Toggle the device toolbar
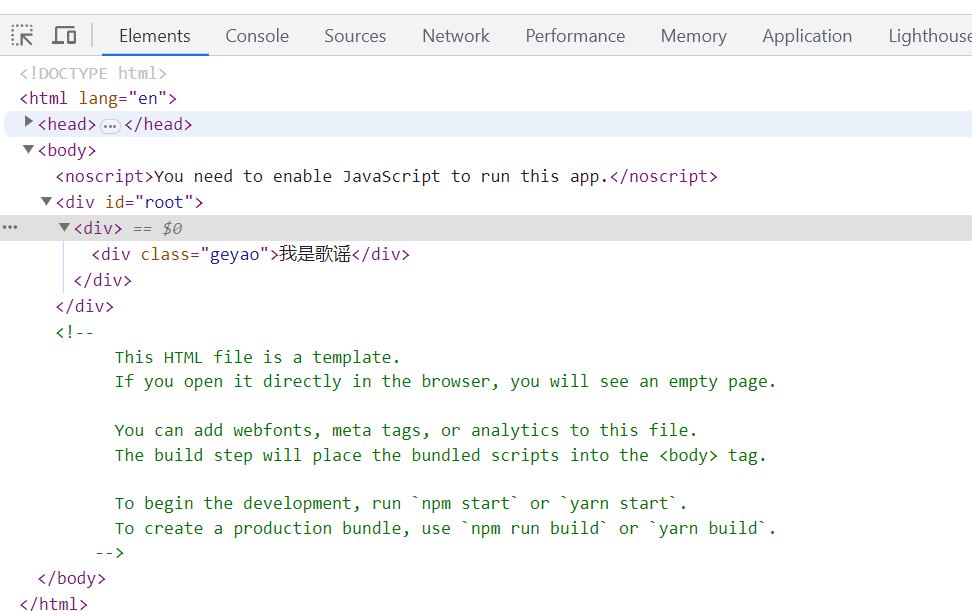This screenshot has height=611, width=972. (64, 34)
